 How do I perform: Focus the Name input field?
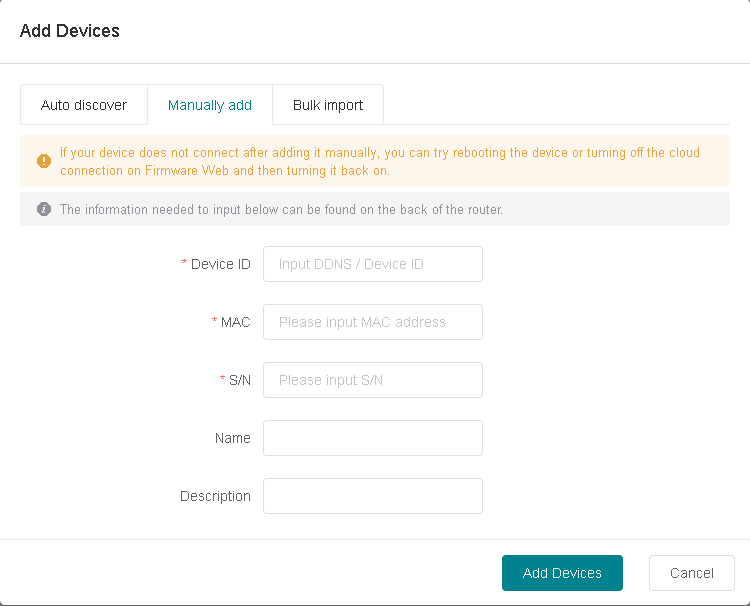click(373, 438)
